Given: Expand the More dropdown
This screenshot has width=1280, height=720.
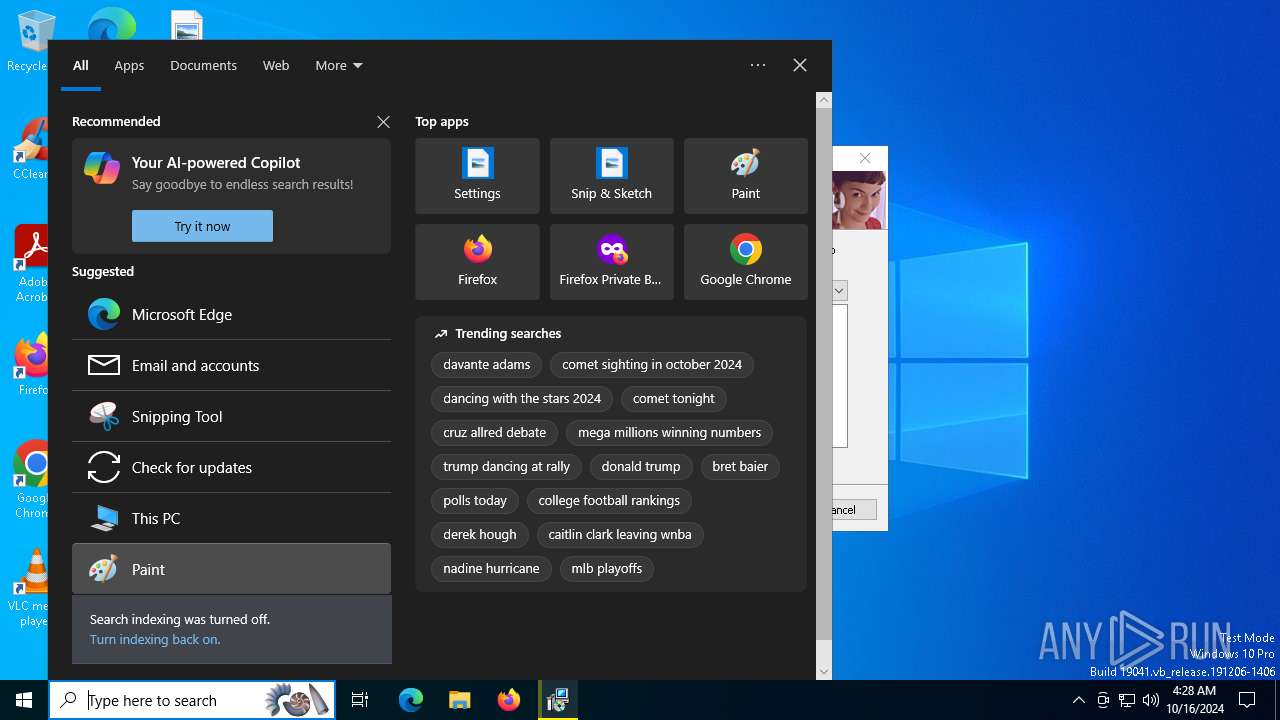Looking at the screenshot, I should coord(339,65).
